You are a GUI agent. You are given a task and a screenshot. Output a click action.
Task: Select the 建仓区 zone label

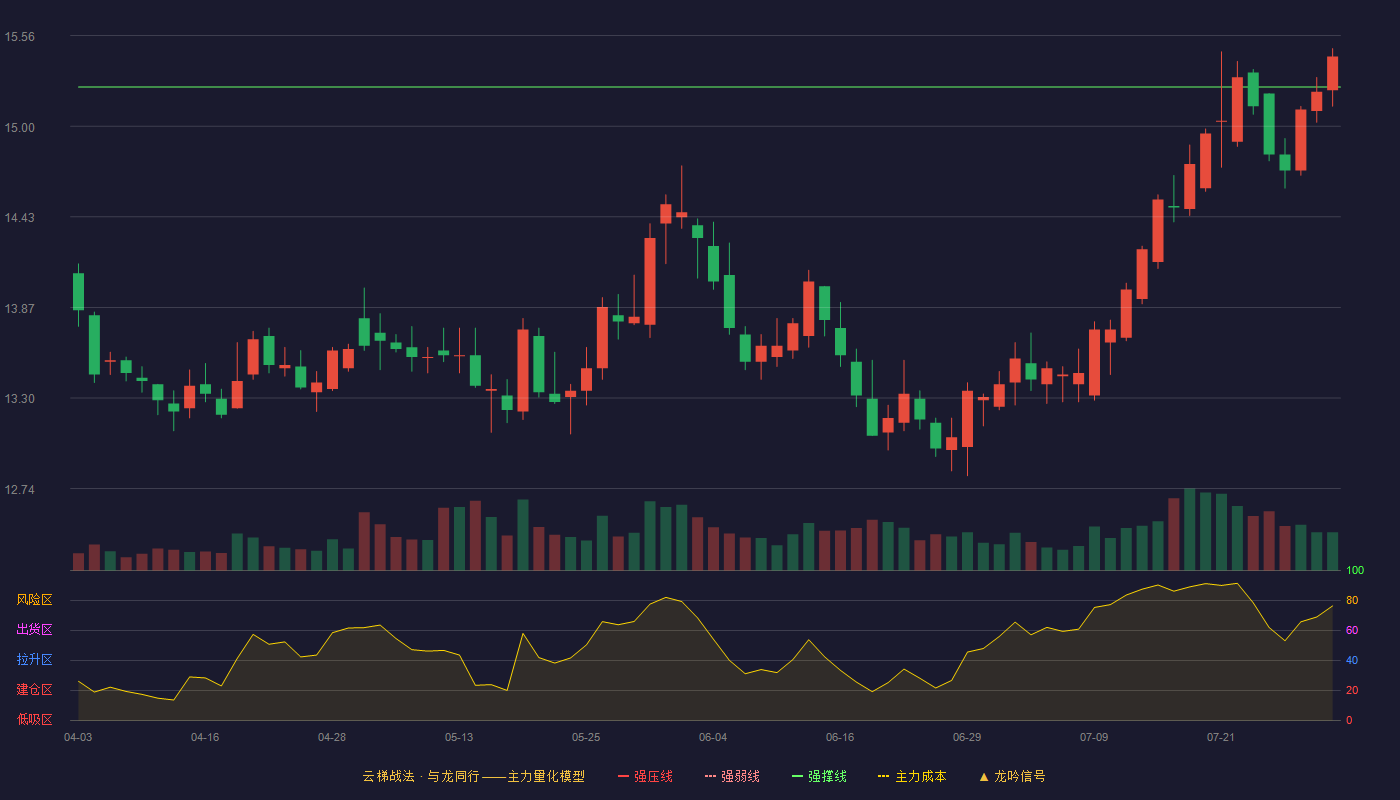click(34, 690)
